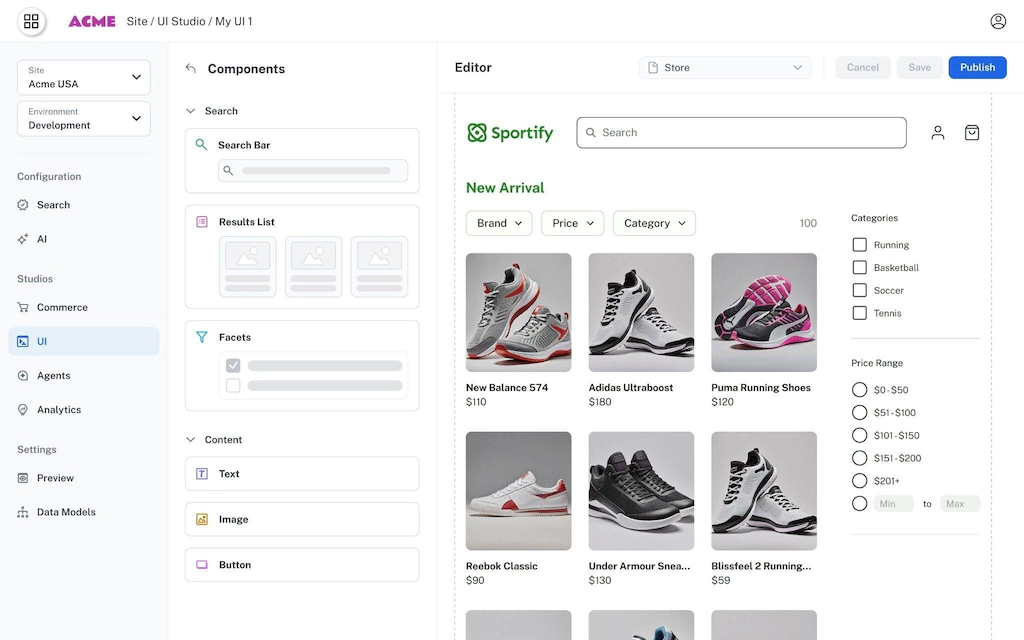This screenshot has height=640, width=1024.
Task: Check the Basketball category checkbox
Action: [x=859, y=268]
